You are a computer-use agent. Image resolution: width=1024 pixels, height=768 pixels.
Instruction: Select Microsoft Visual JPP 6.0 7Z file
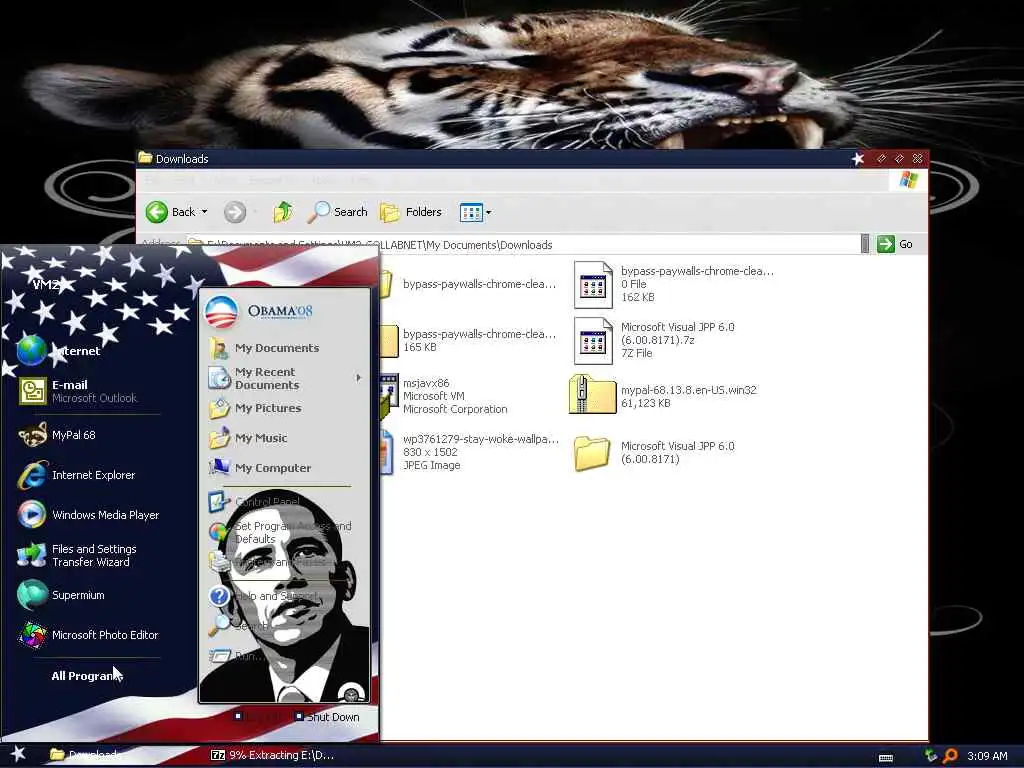(654, 340)
